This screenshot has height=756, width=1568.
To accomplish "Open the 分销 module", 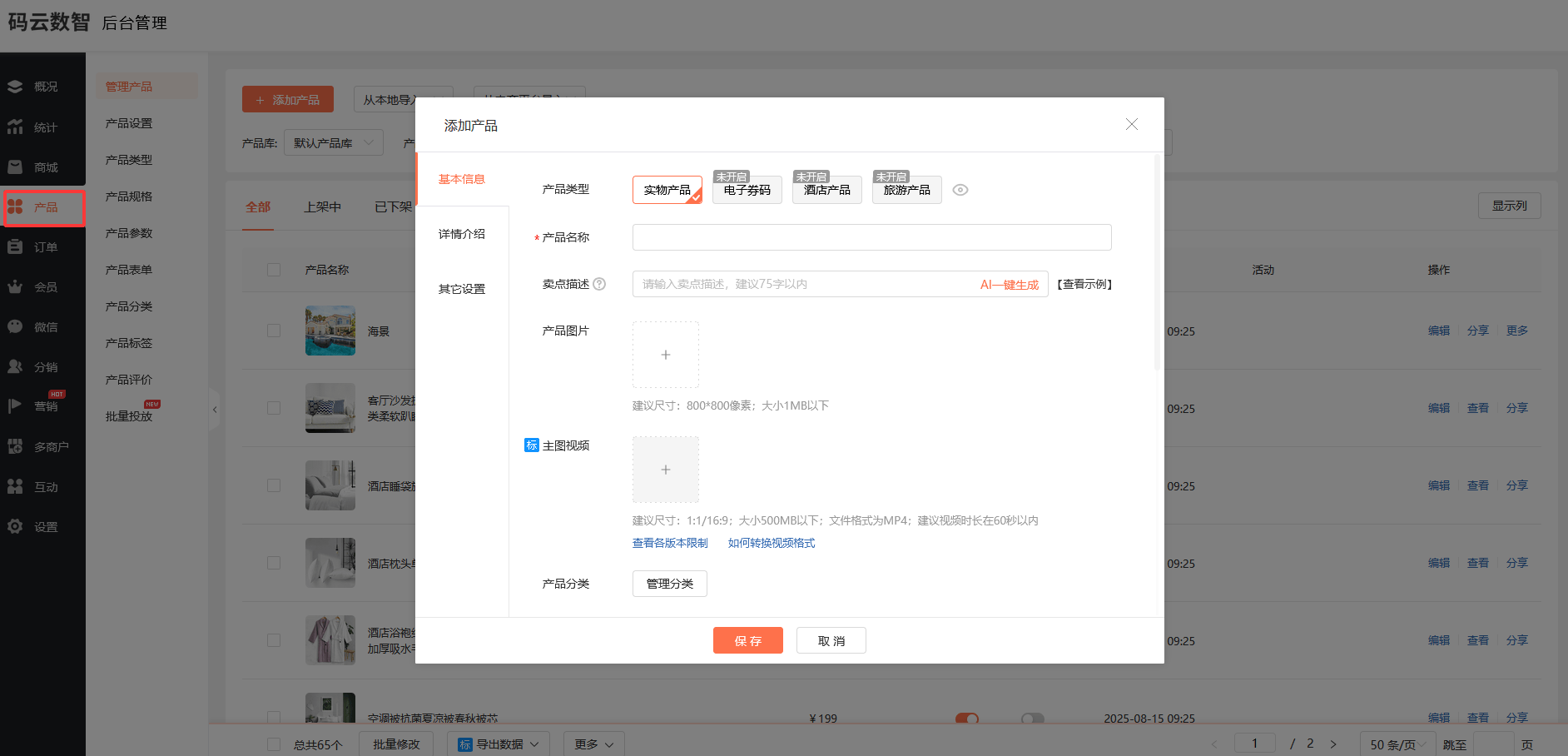I will click(42, 366).
